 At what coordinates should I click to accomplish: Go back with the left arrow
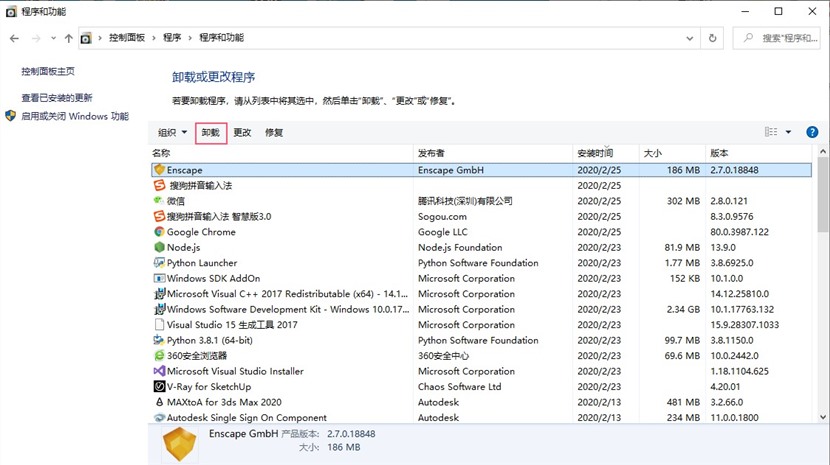(14, 38)
